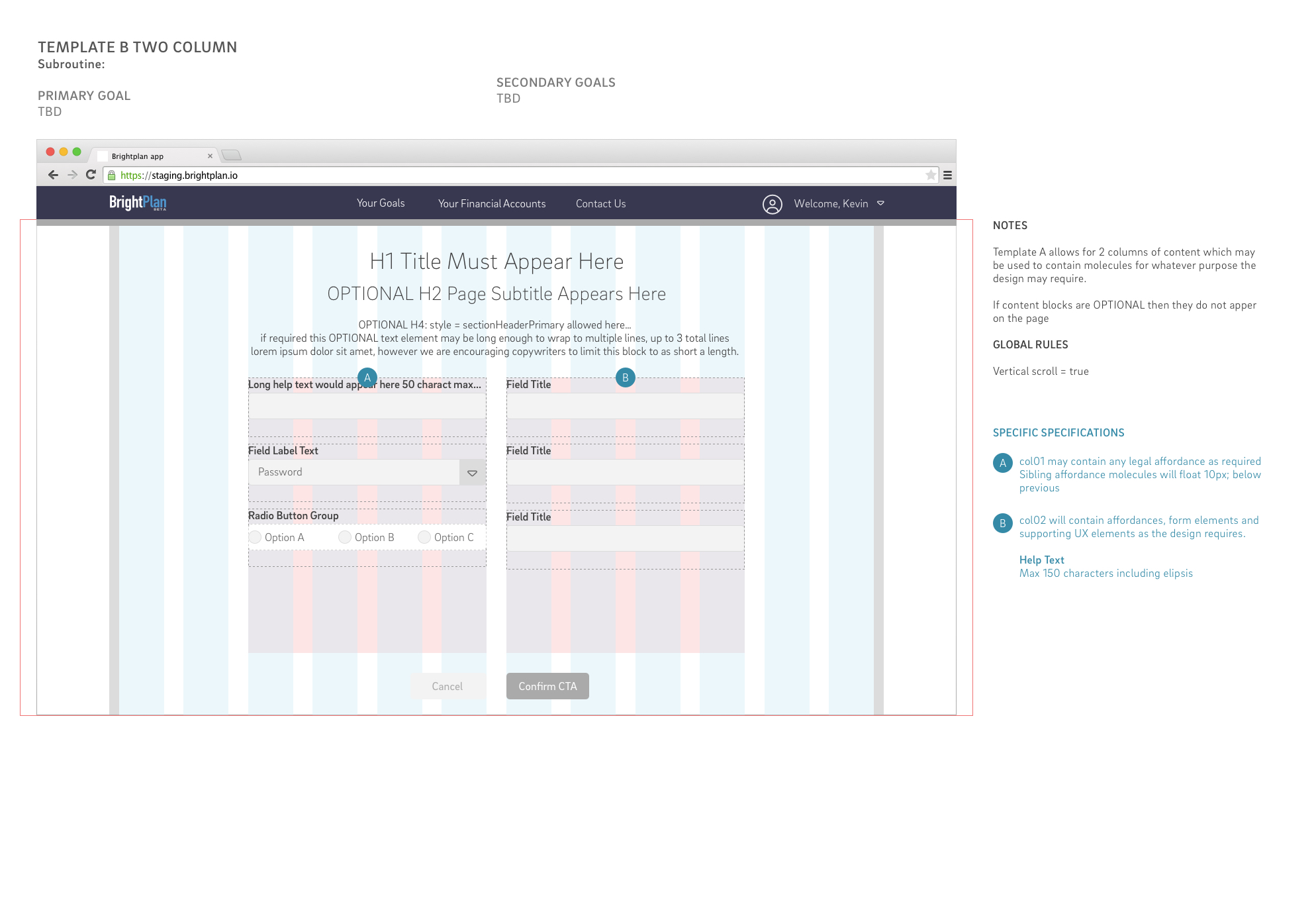Open the browser hamburger menu
This screenshot has height=898, width=1316.
click(x=947, y=175)
